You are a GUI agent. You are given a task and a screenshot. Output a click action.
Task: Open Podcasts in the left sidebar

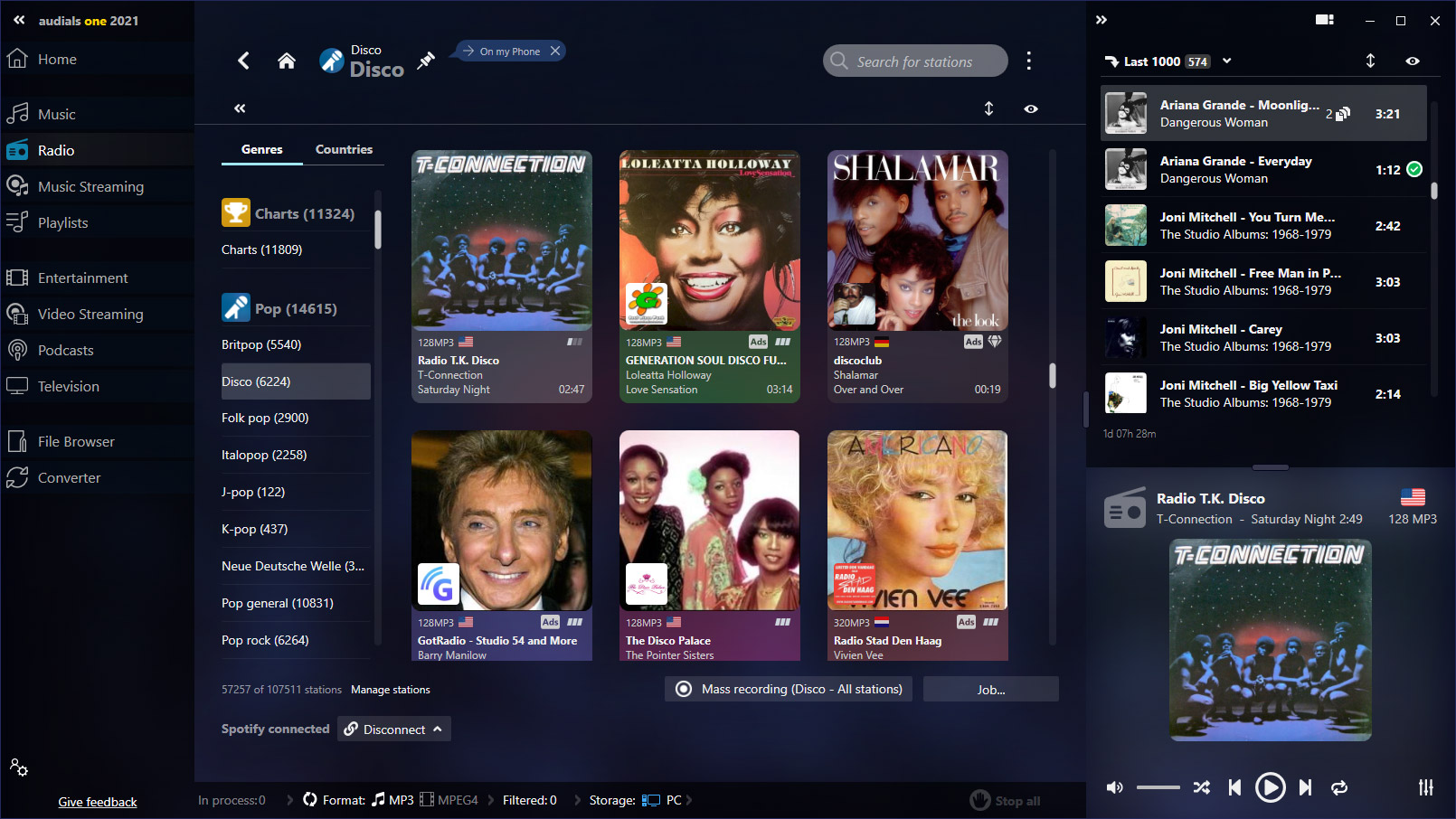click(x=65, y=350)
